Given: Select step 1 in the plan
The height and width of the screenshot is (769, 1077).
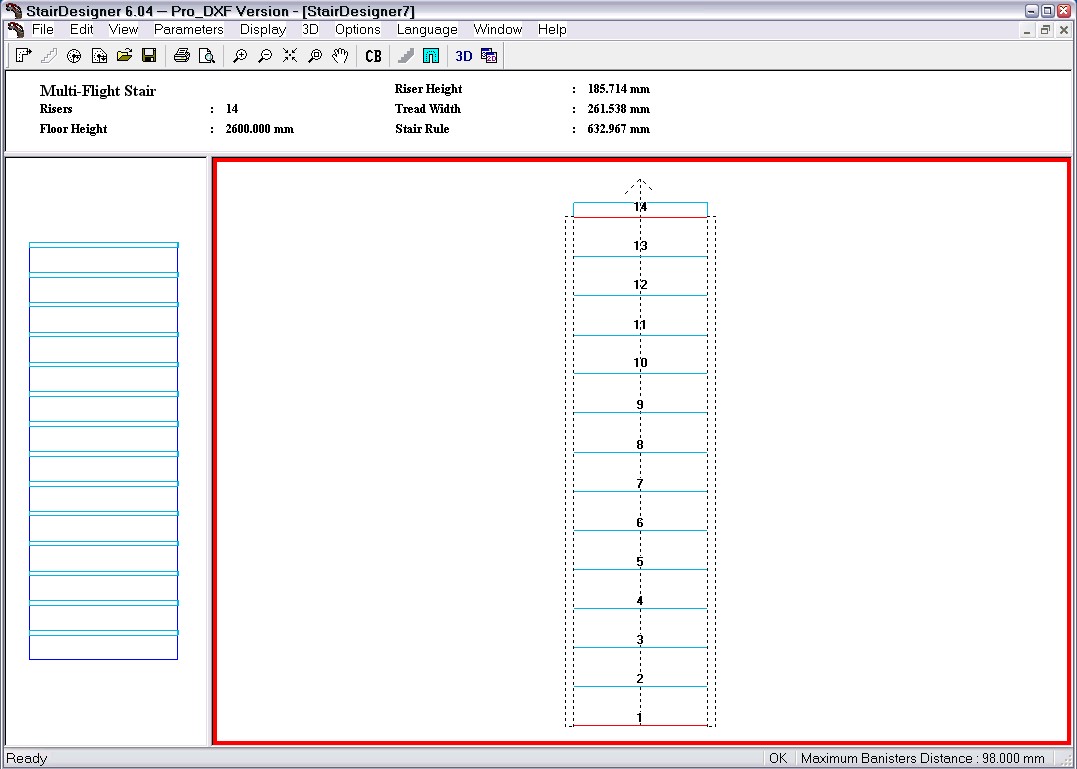Looking at the screenshot, I should click(x=639, y=718).
